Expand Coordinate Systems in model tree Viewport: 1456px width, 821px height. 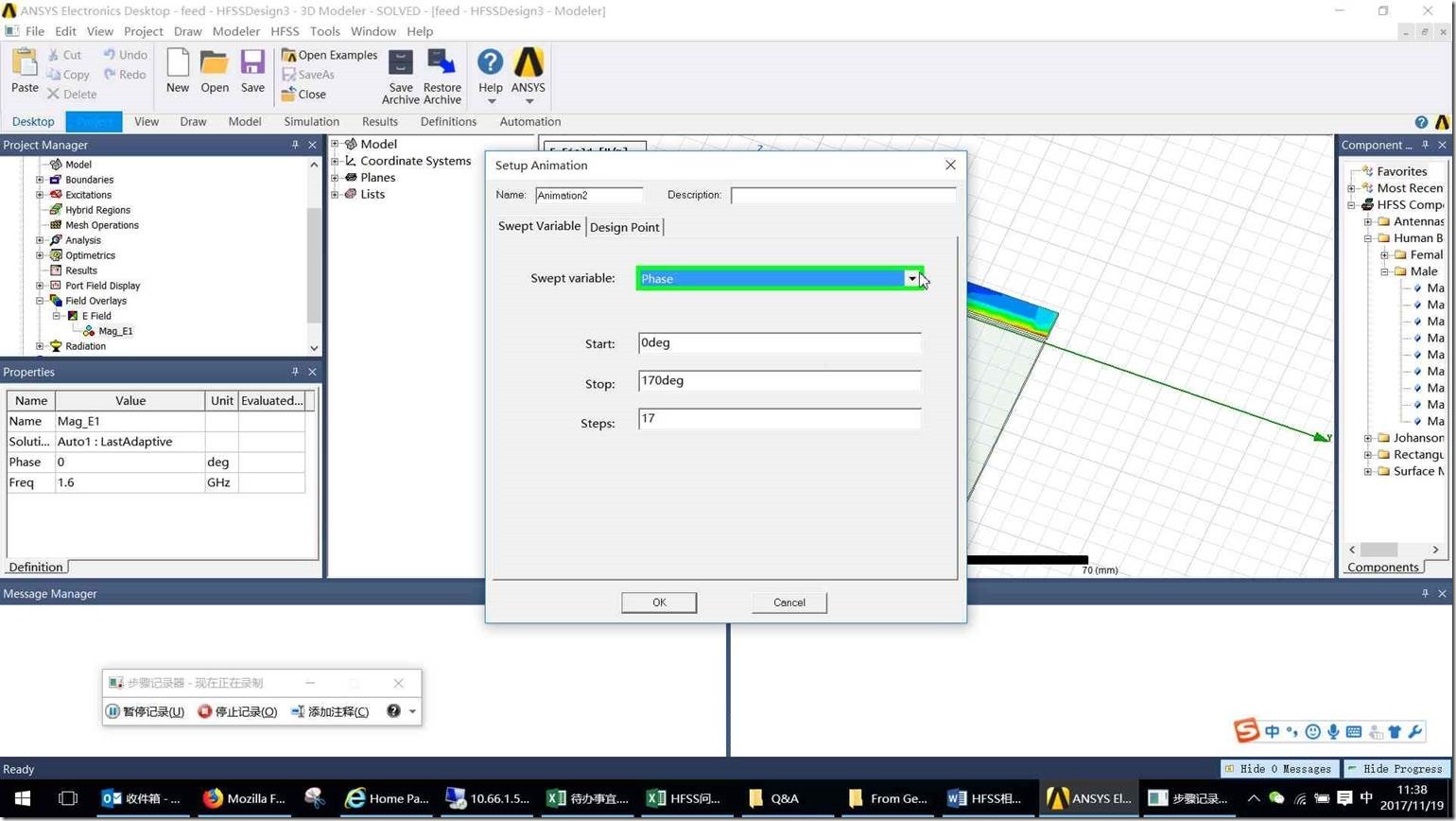pos(335,161)
